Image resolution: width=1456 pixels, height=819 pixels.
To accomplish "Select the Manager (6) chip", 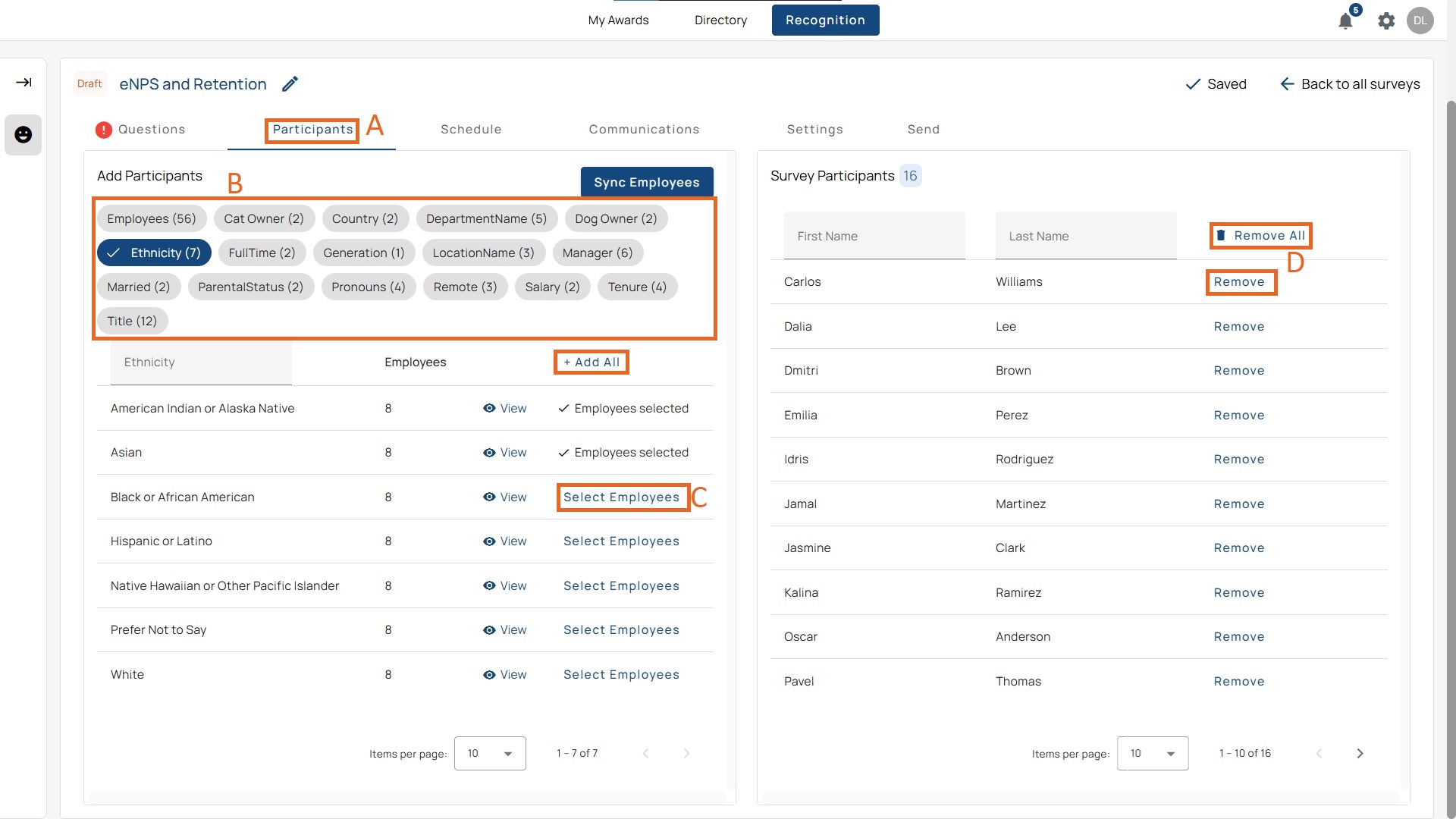I will [x=598, y=253].
